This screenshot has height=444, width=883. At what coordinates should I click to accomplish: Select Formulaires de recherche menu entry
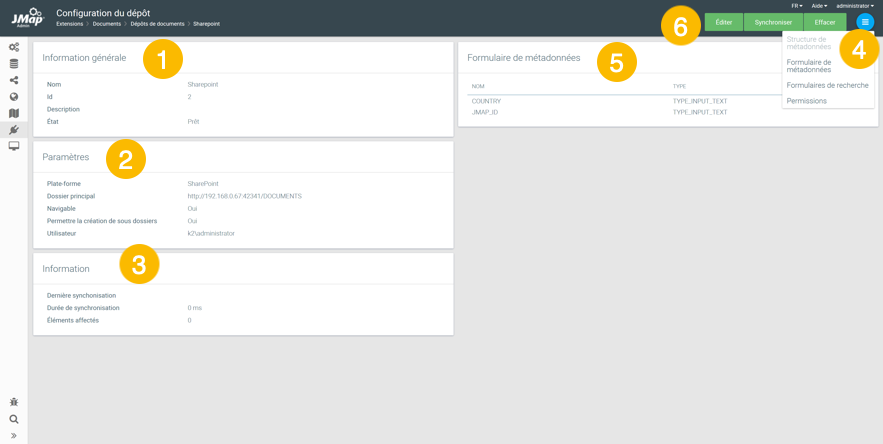coord(827,85)
